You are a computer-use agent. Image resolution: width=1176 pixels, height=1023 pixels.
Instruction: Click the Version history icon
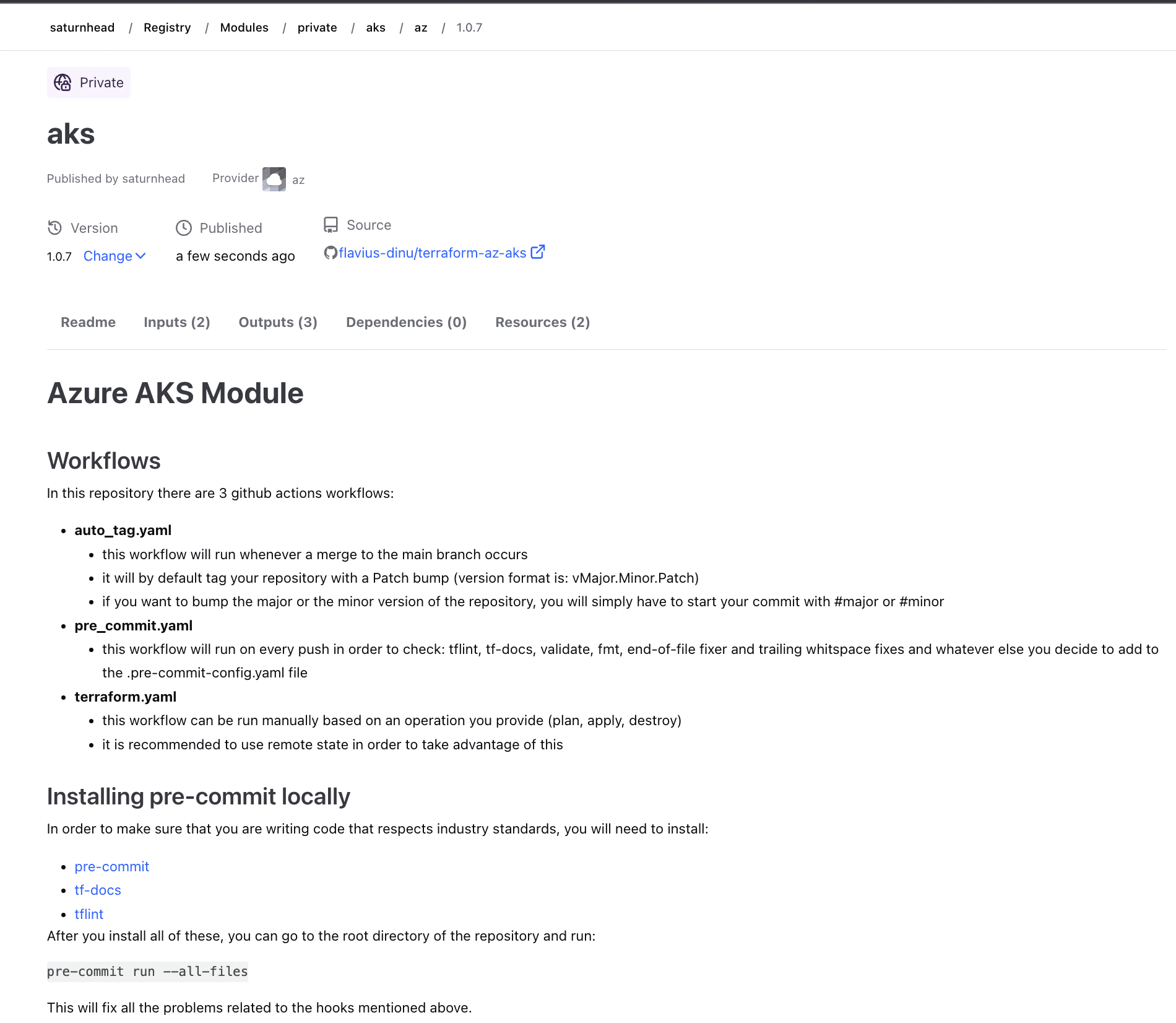[x=54, y=228]
